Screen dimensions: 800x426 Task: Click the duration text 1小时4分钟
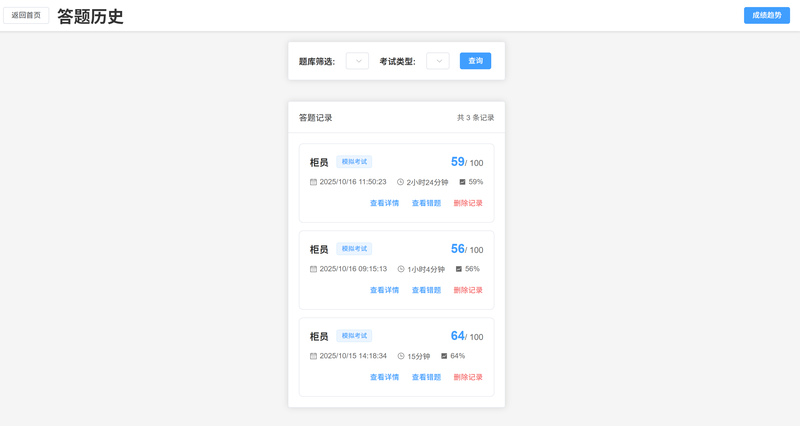(426, 269)
